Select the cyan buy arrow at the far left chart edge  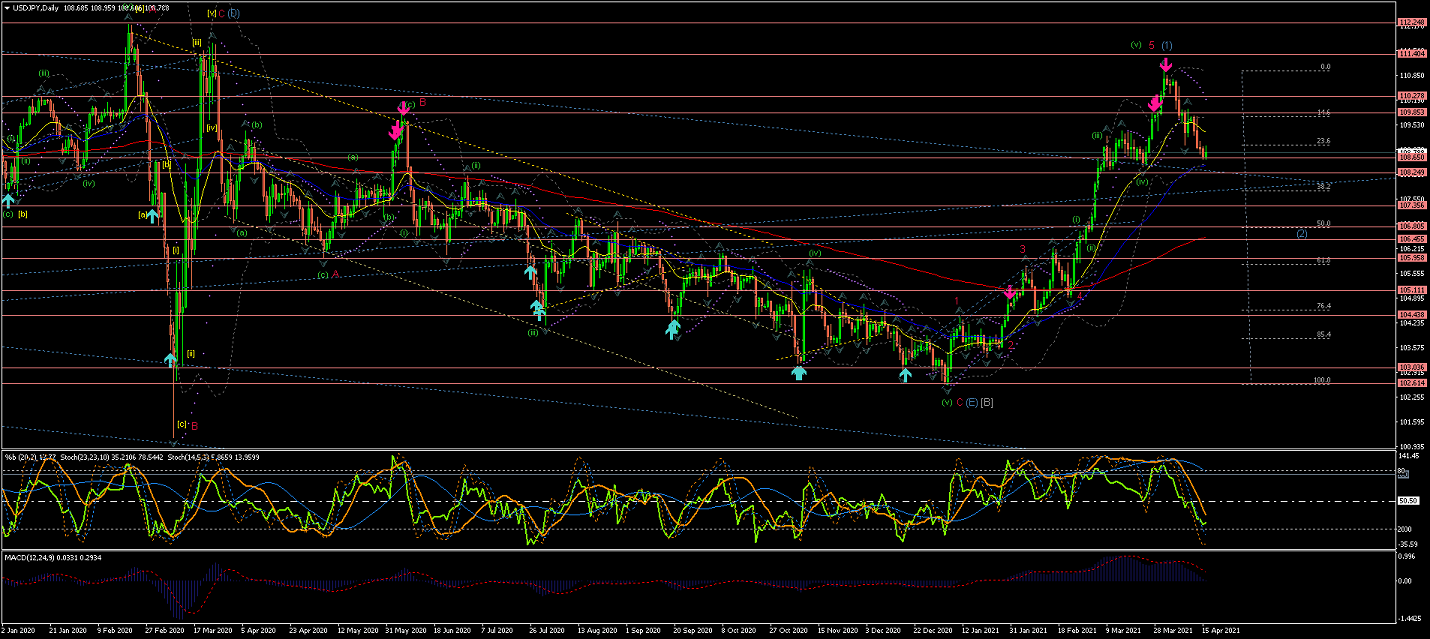tap(8, 200)
